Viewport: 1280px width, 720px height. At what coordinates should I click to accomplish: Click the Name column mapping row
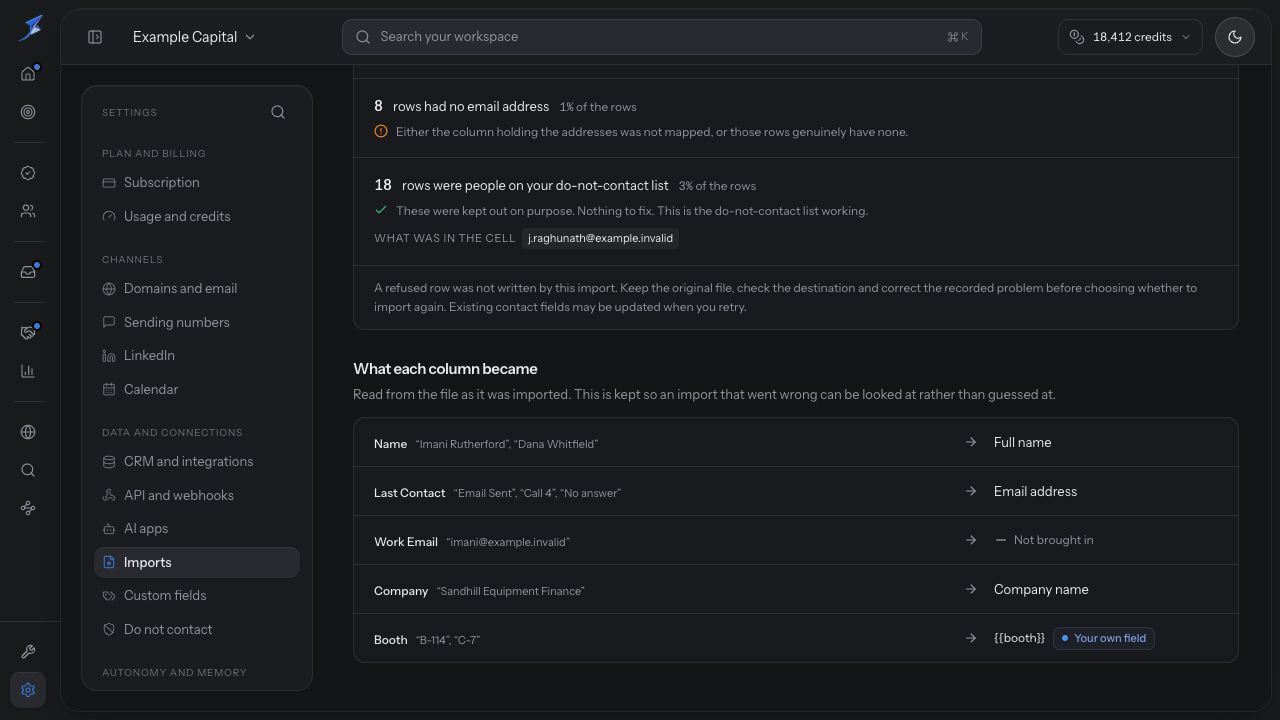pos(796,443)
